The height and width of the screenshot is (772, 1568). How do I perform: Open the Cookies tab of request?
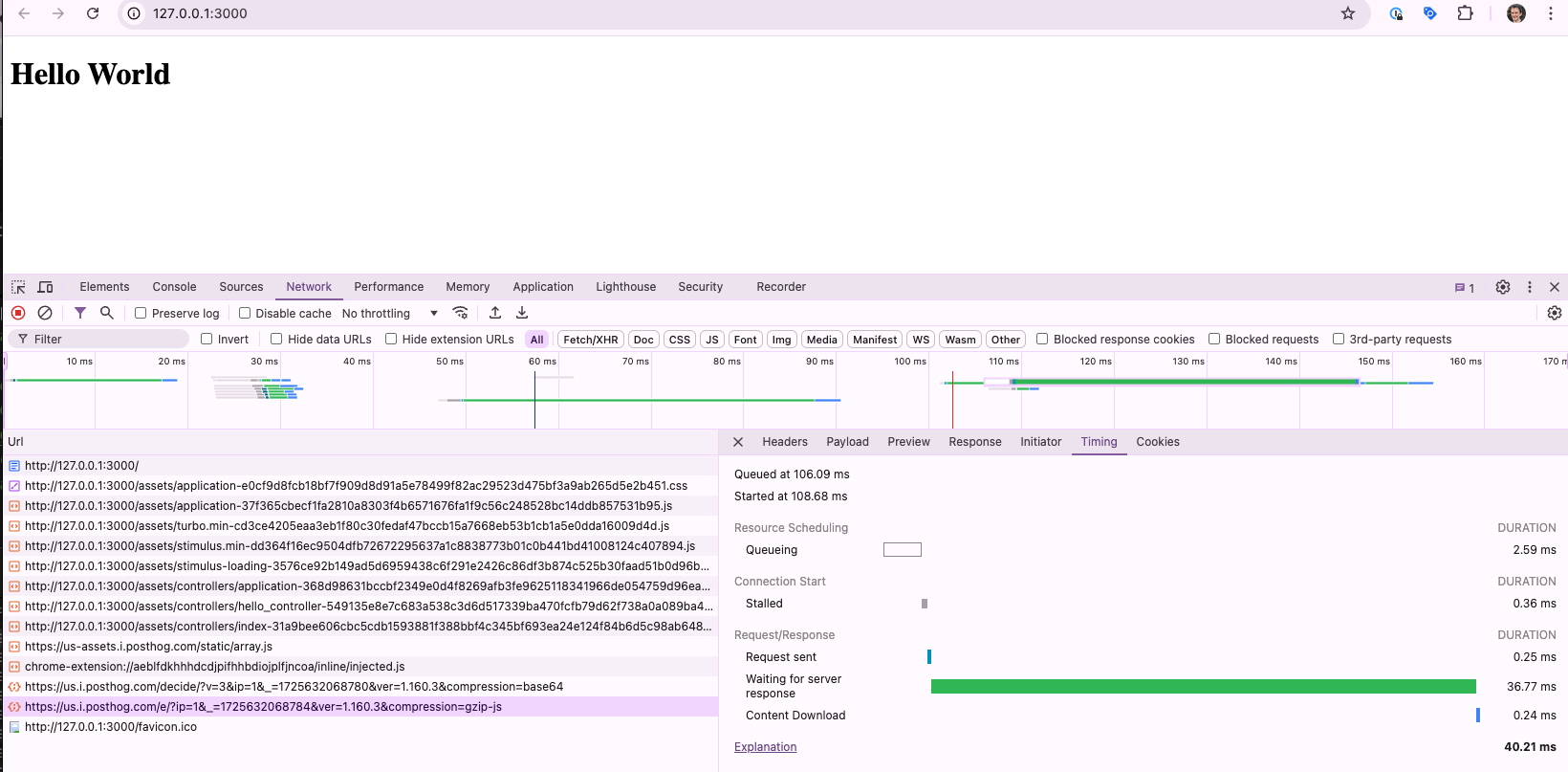(1158, 442)
